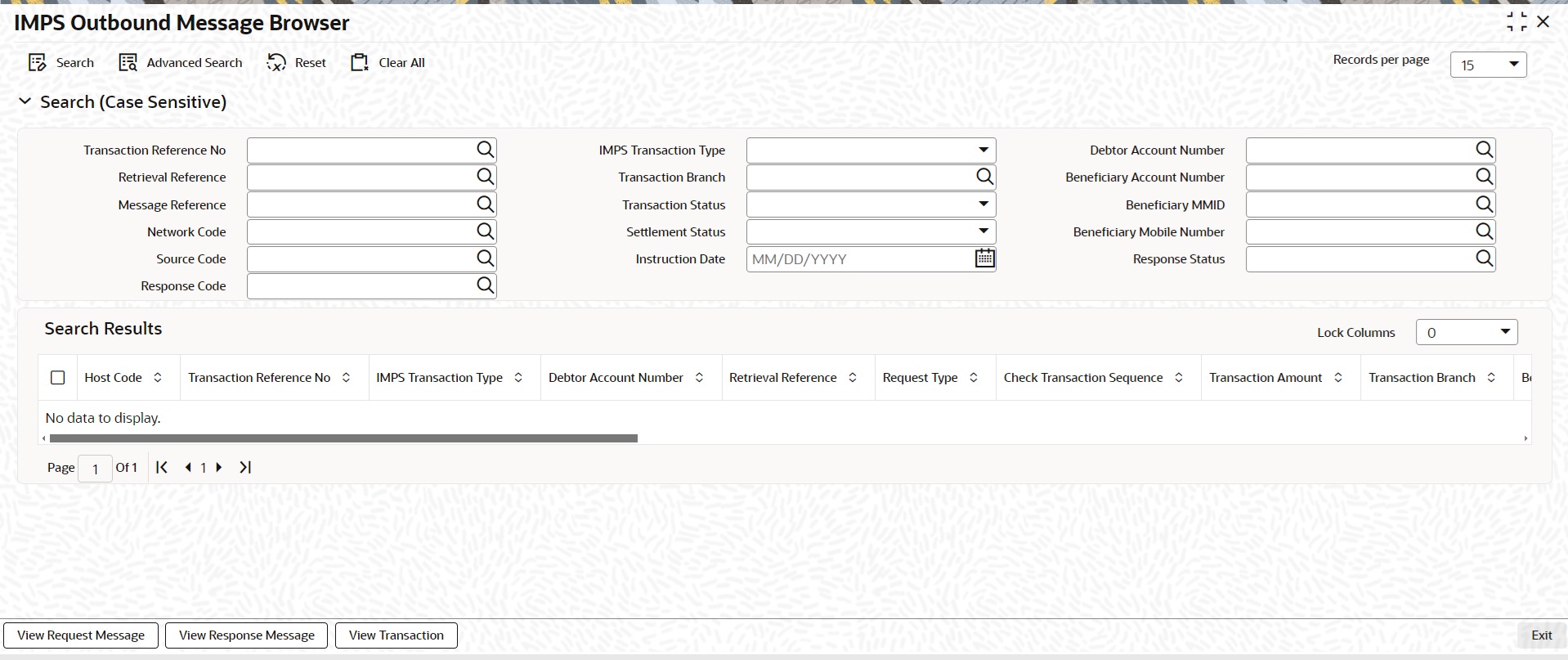1568x660 pixels.
Task: Open lookup for Debtor Account Number
Action: [x=1485, y=150]
